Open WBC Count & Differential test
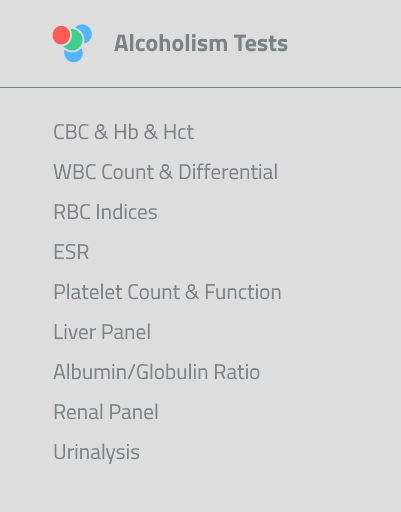This screenshot has height=512, width=401. click(x=166, y=172)
